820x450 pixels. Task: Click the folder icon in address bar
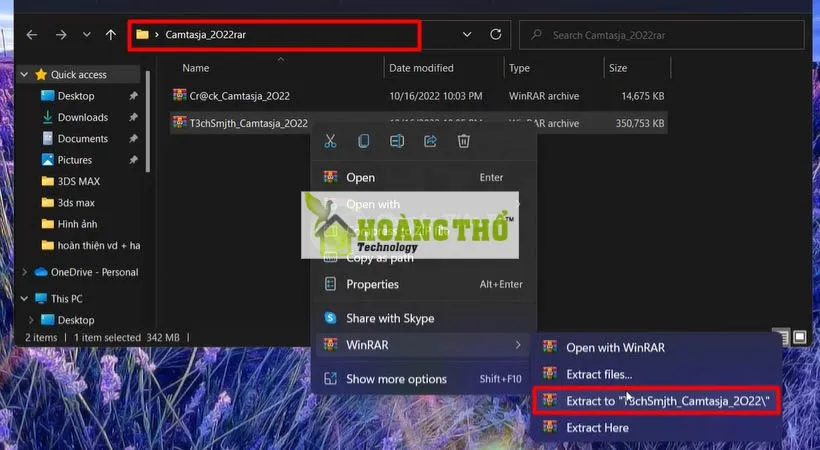pos(142,35)
